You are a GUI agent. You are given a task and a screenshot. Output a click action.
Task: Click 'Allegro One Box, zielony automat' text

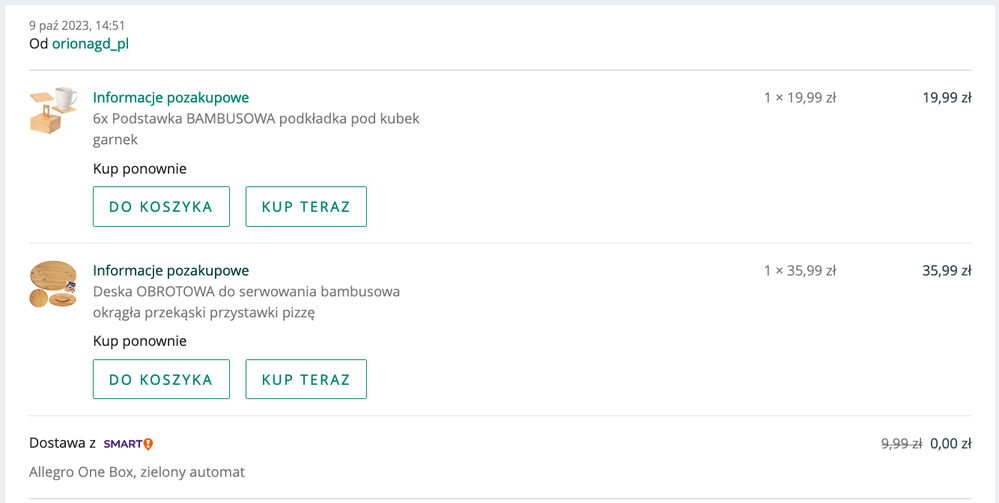(137, 472)
